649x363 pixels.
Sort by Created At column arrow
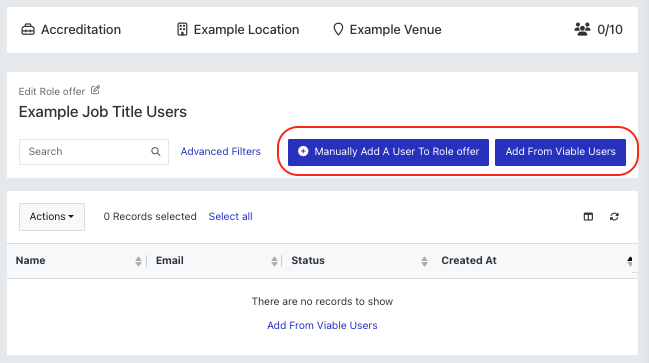tap(630, 261)
